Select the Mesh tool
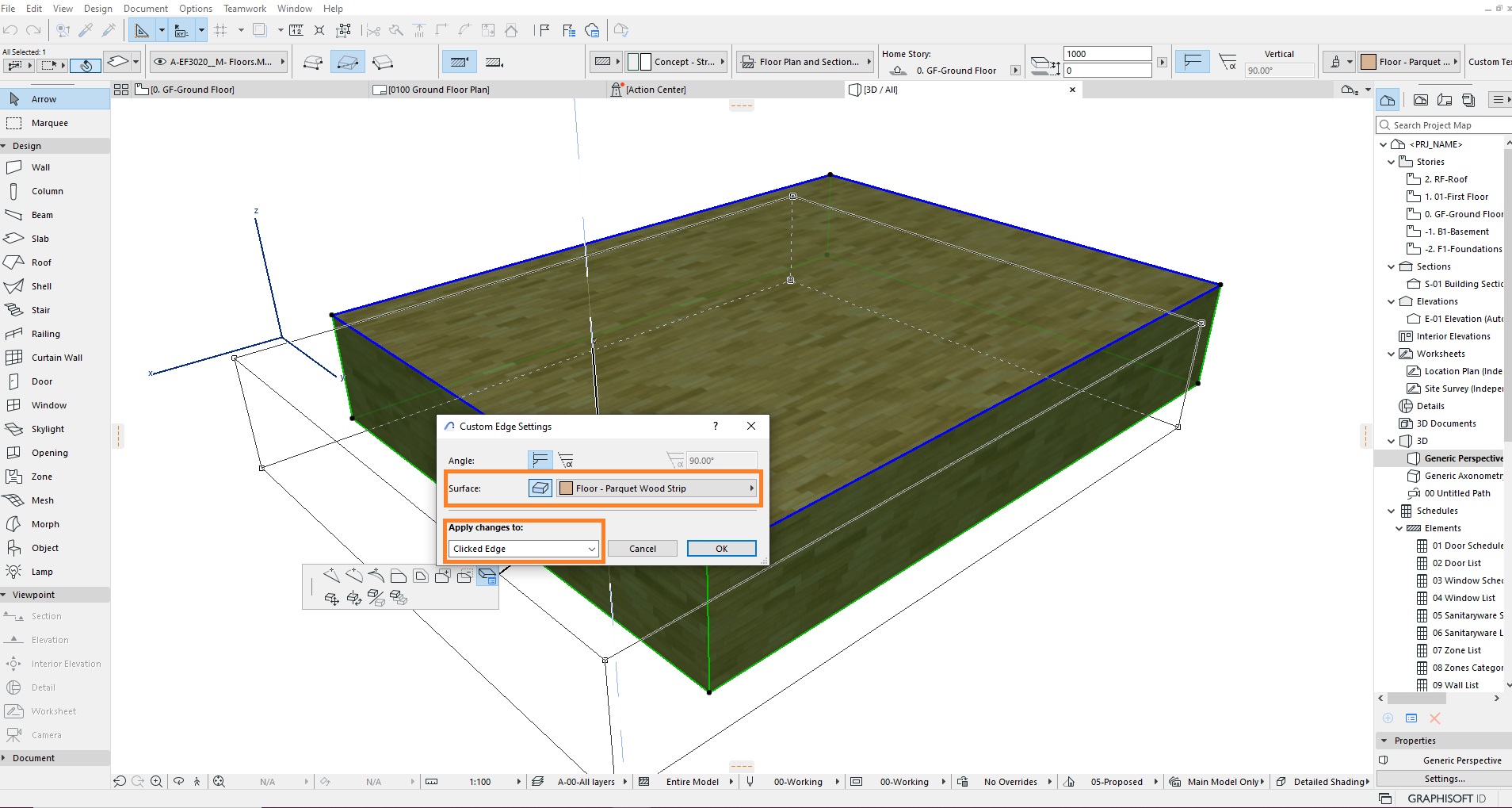This screenshot has width=1512, height=808. click(x=54, y=500)
